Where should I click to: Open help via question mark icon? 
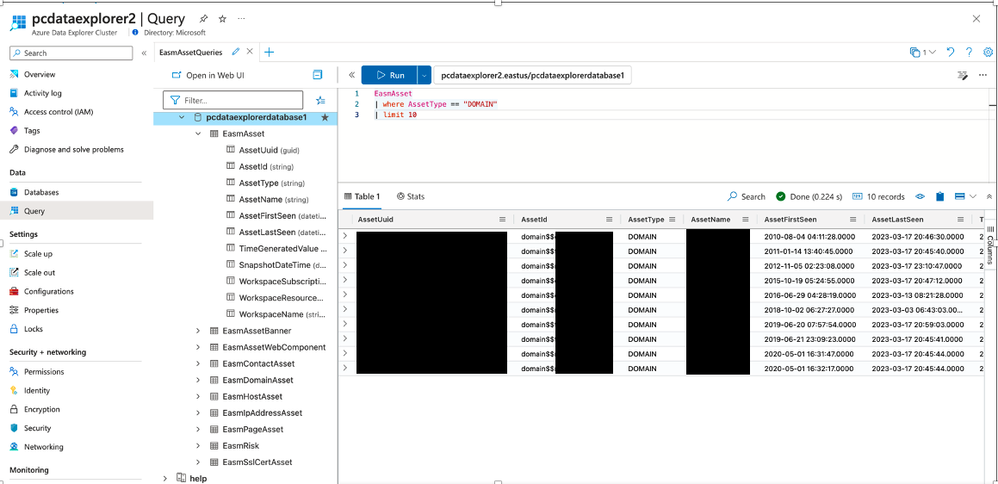point(969,52)
